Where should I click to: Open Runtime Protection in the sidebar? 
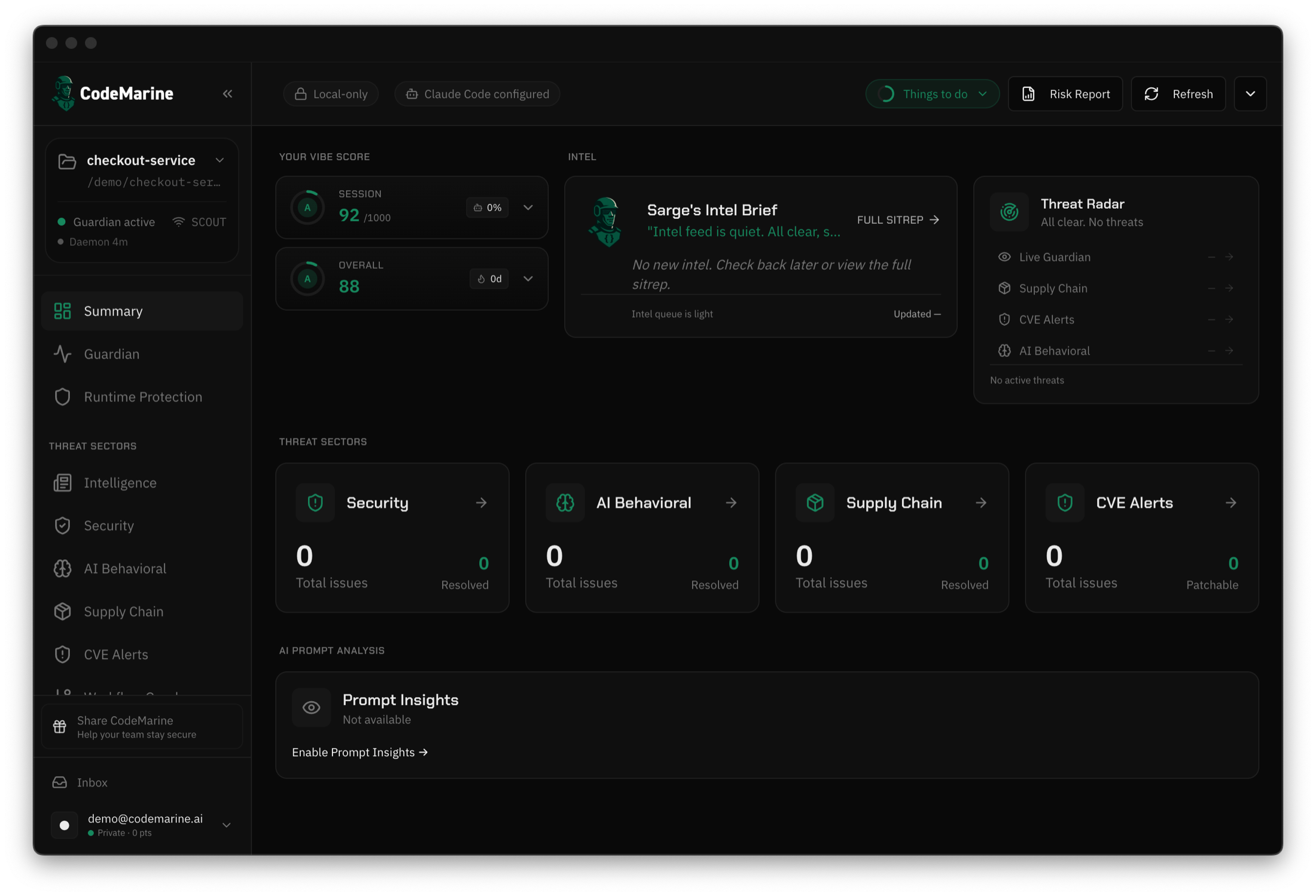point(142,397)
